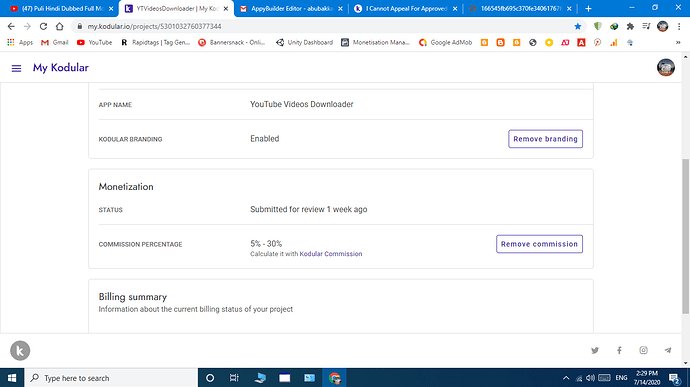The image size is (690, 387).
Task: Open the Gmail bookmark
Action: (55, 43)
